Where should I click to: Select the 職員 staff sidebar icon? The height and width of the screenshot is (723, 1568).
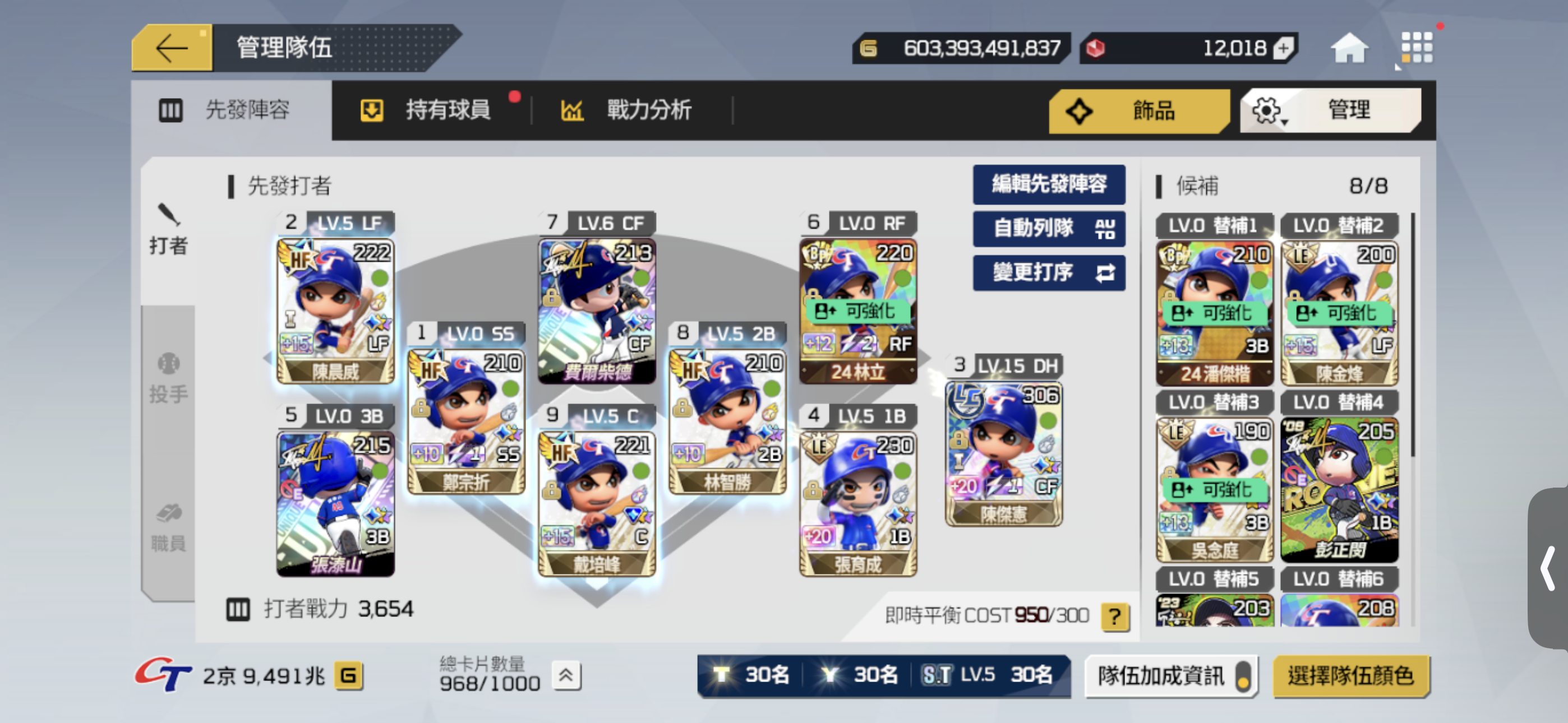click(x=168, y=527)
